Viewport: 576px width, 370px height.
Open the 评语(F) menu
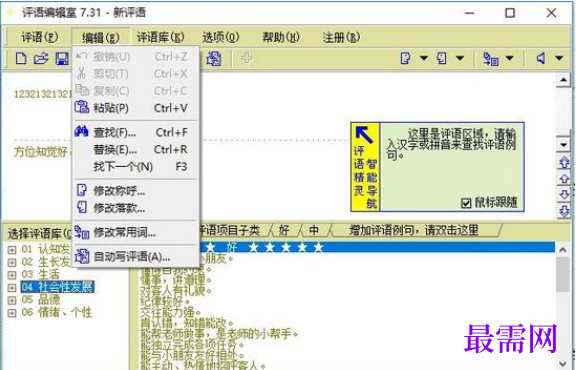point(40,37)
